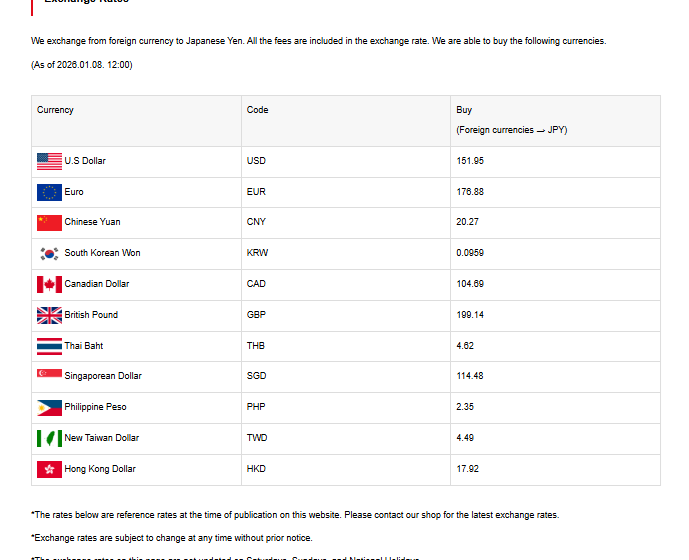Click the Singapore flag icon

pos(49,375)
